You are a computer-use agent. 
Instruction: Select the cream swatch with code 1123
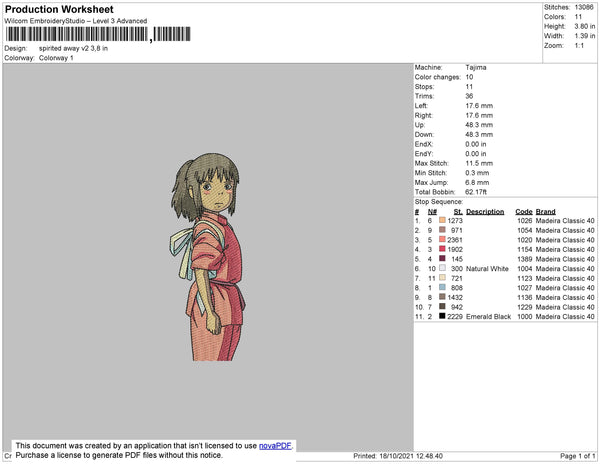[443, 278]
